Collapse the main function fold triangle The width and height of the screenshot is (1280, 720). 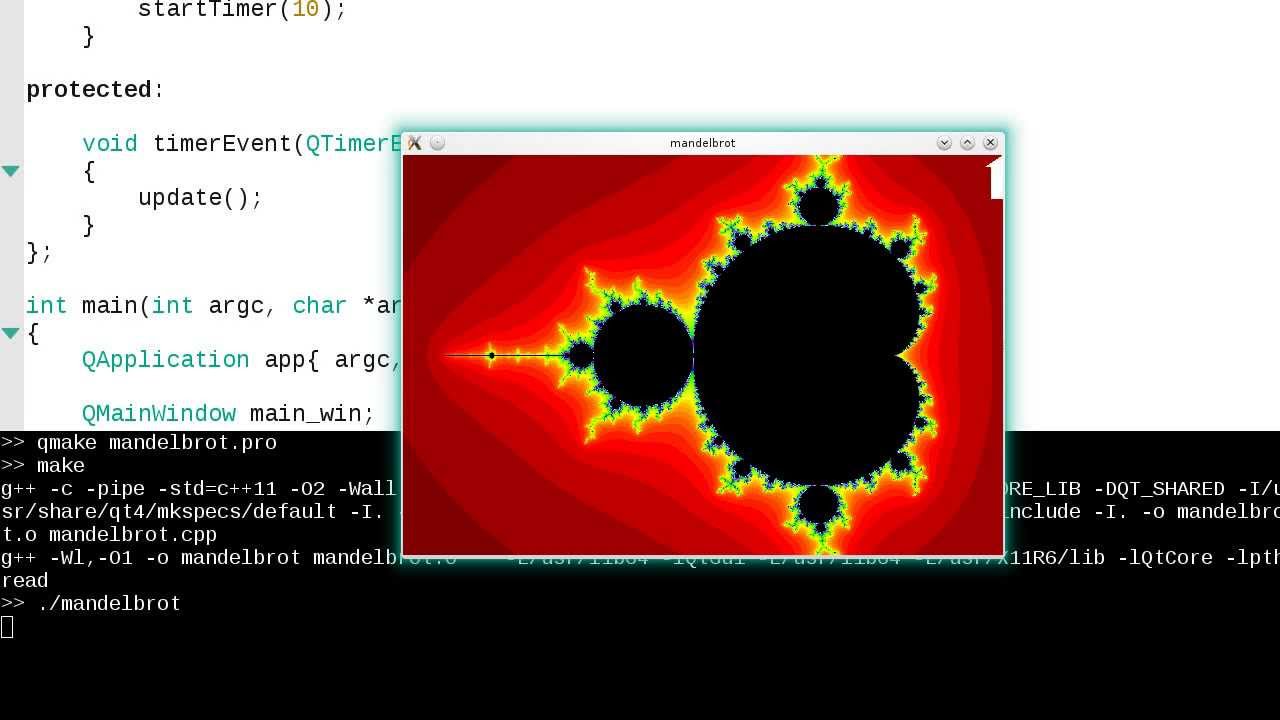[x=11, y=333]
